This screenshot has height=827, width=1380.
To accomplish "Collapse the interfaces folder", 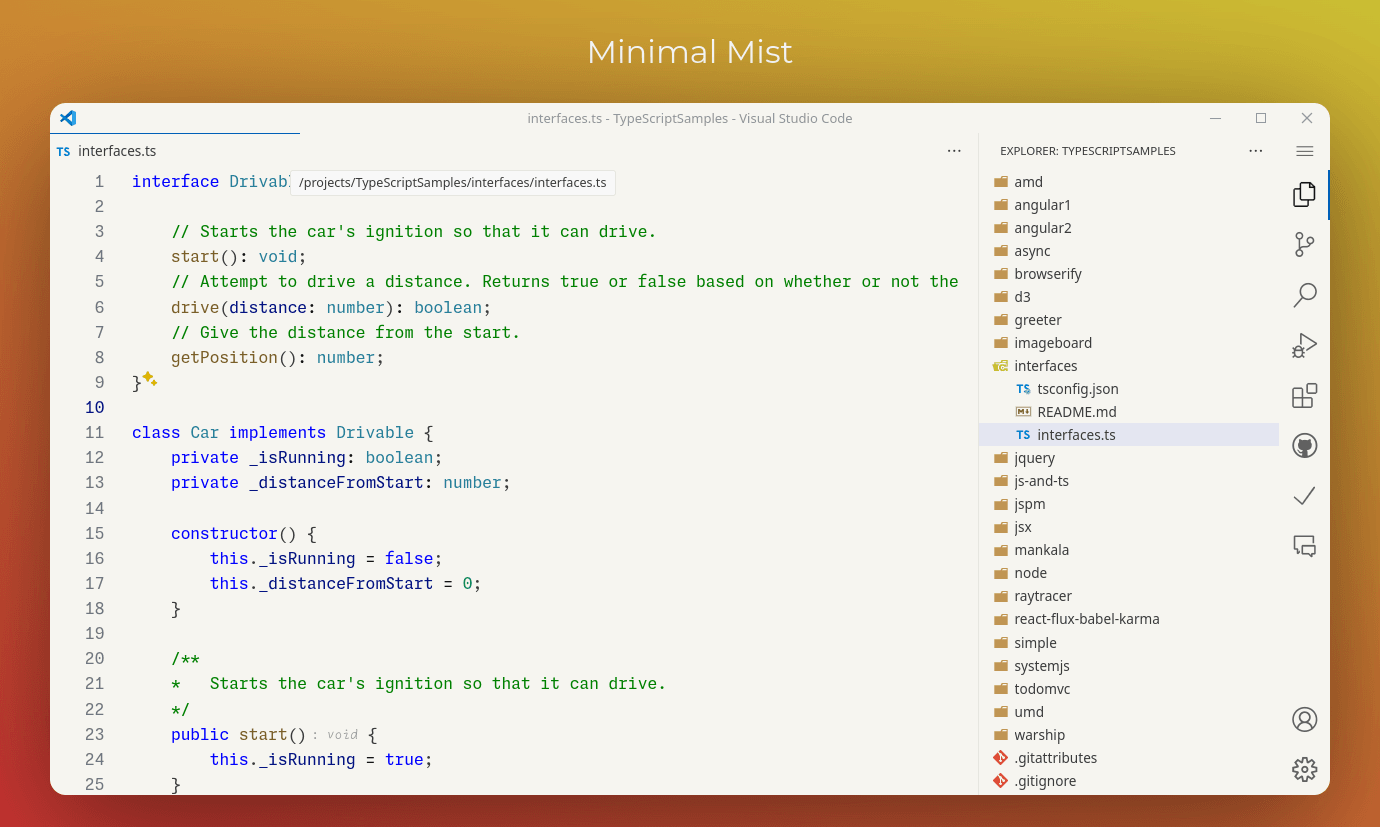I will [x=1047, y=365].
